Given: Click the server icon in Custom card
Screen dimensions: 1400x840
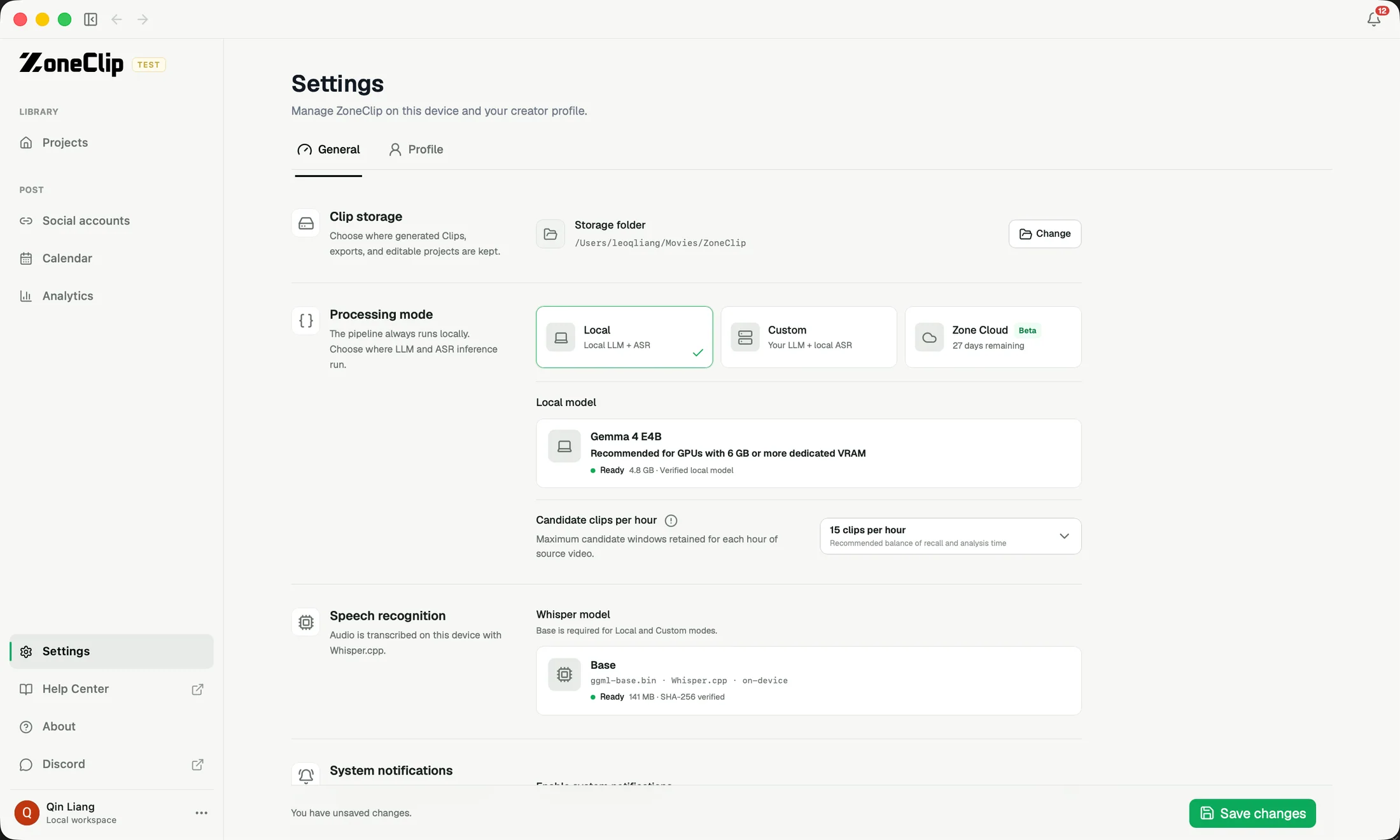Looking at the screenshot, I should tap(745, 337).
